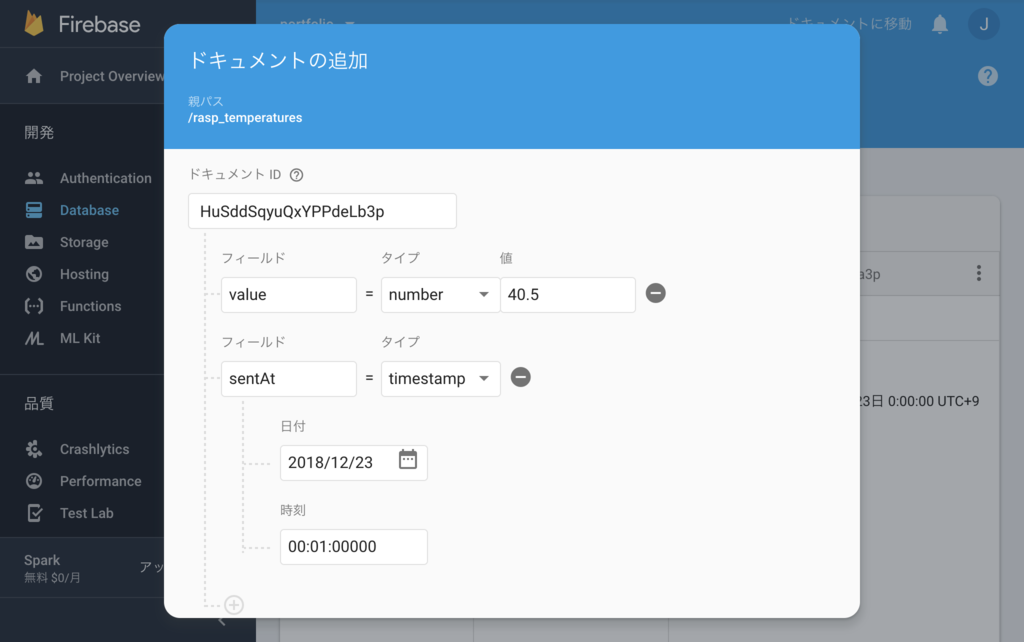Collapse the sidebar with the chevron
This screenshot has height=642, width=1024.
point(222,622)
